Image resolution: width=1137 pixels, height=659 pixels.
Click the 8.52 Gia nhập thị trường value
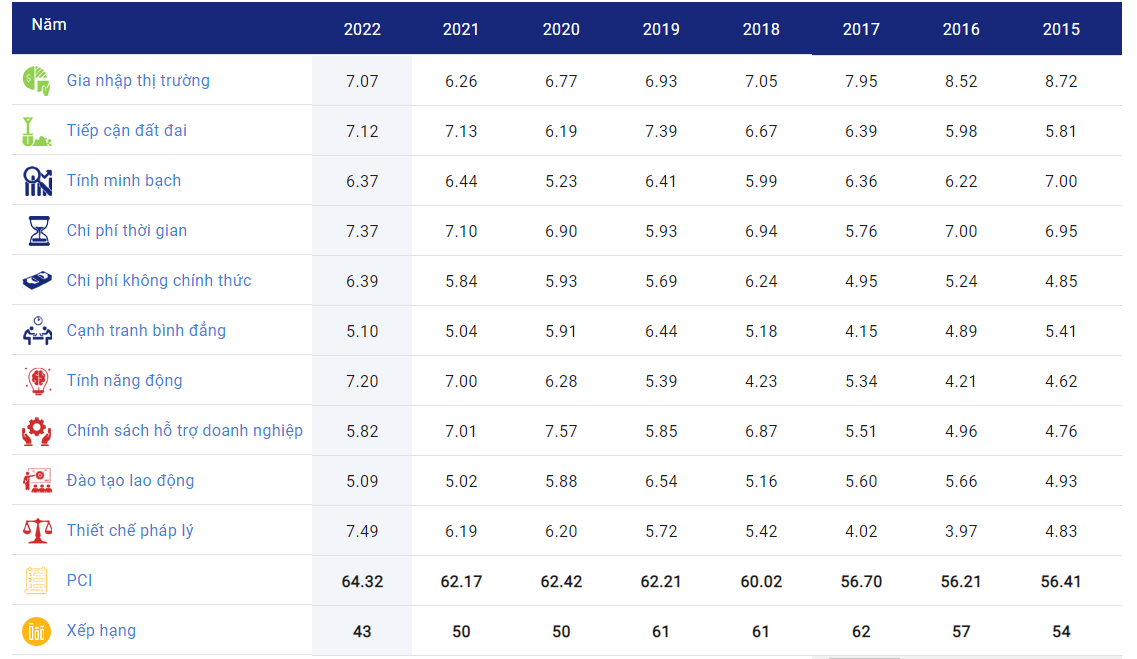[962, 81]
